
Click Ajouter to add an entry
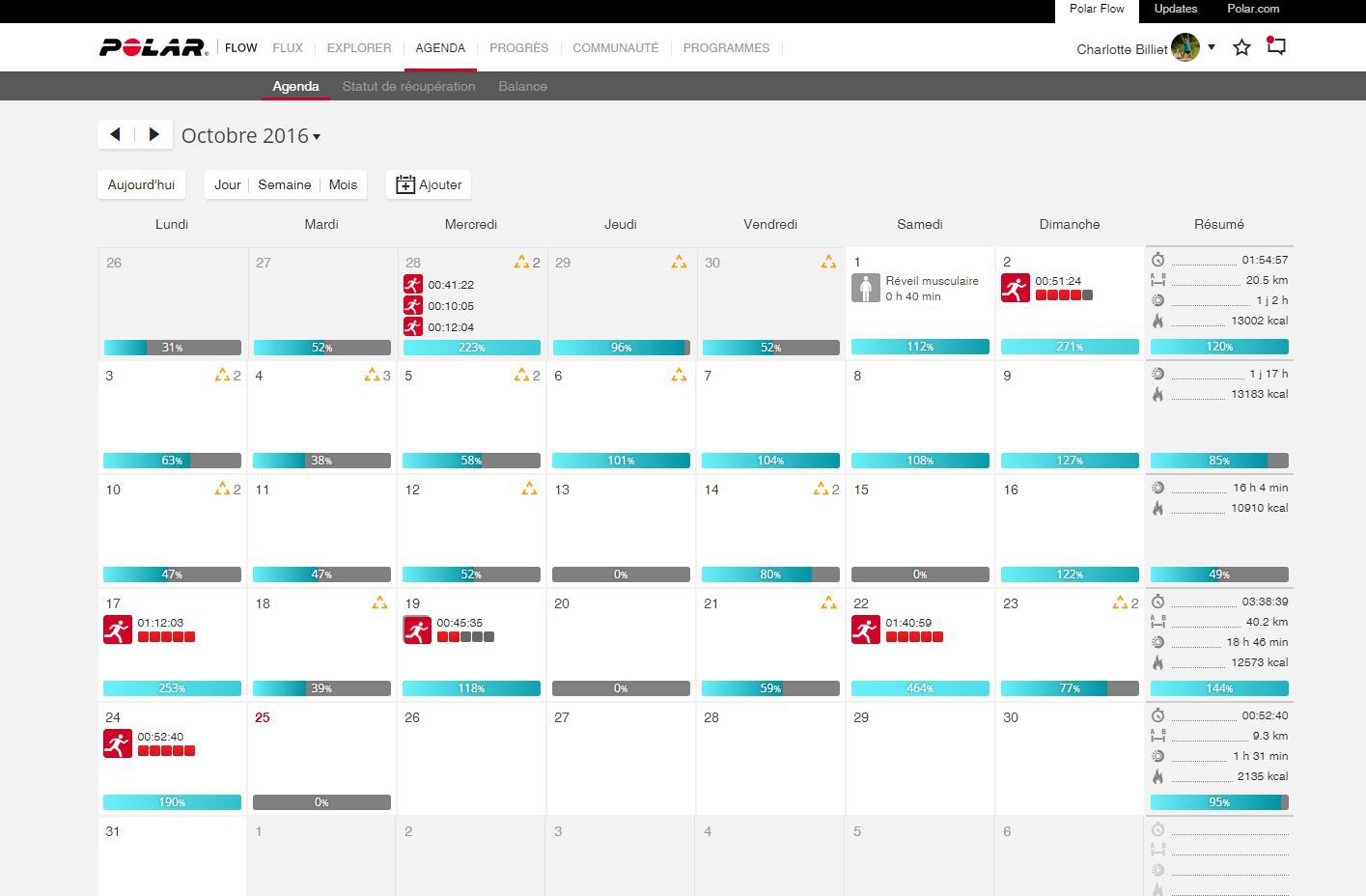[429, 184]
